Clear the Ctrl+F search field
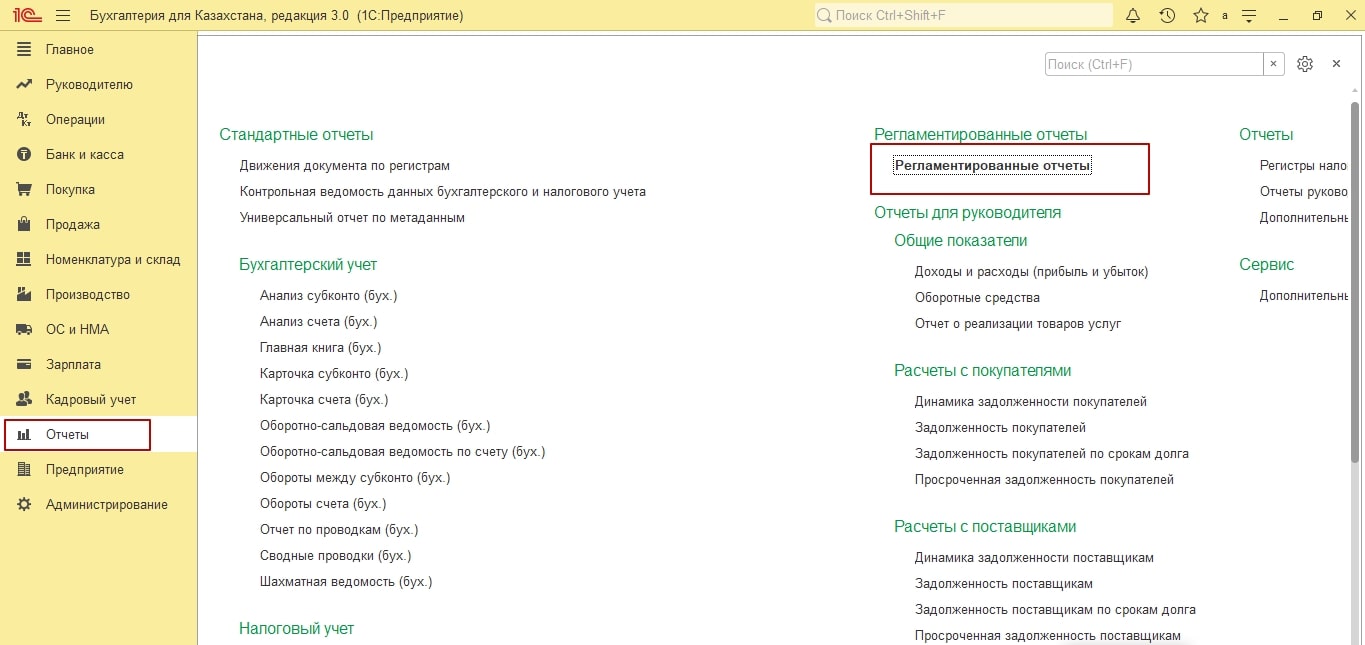The width and height of the screenshot is (1365, 645). pyautogui.click(x=1273, y=64)
